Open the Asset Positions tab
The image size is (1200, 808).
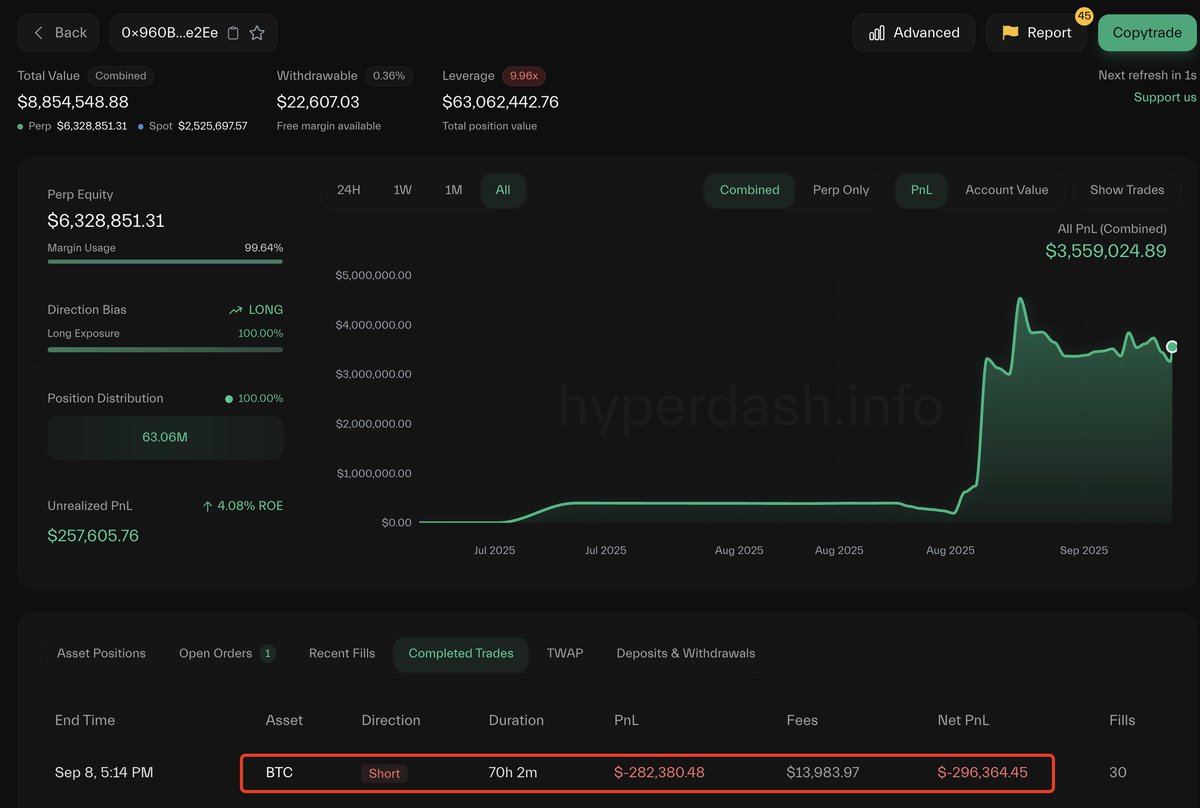[101, 654]
